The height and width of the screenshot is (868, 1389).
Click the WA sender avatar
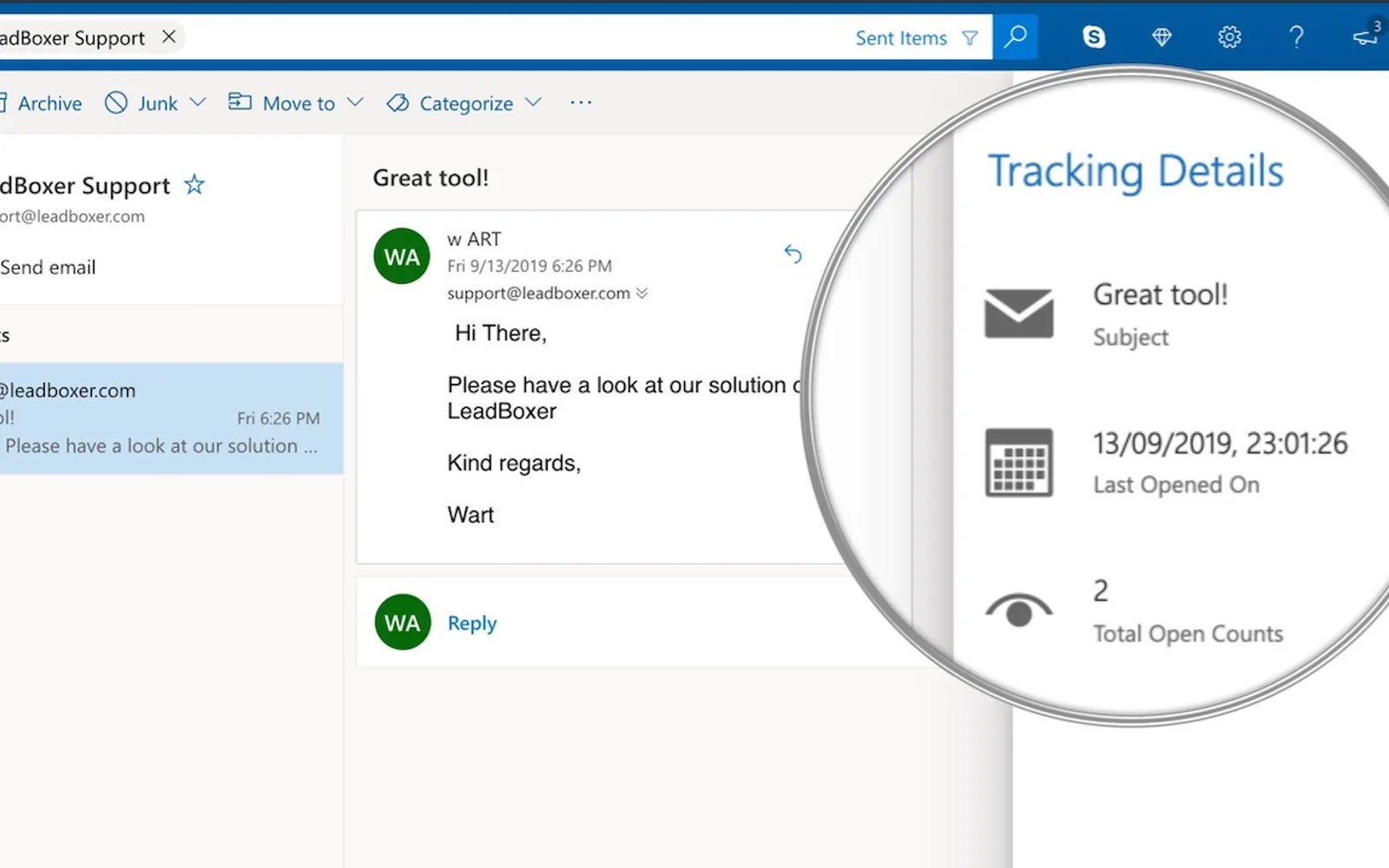pos(402,256)
